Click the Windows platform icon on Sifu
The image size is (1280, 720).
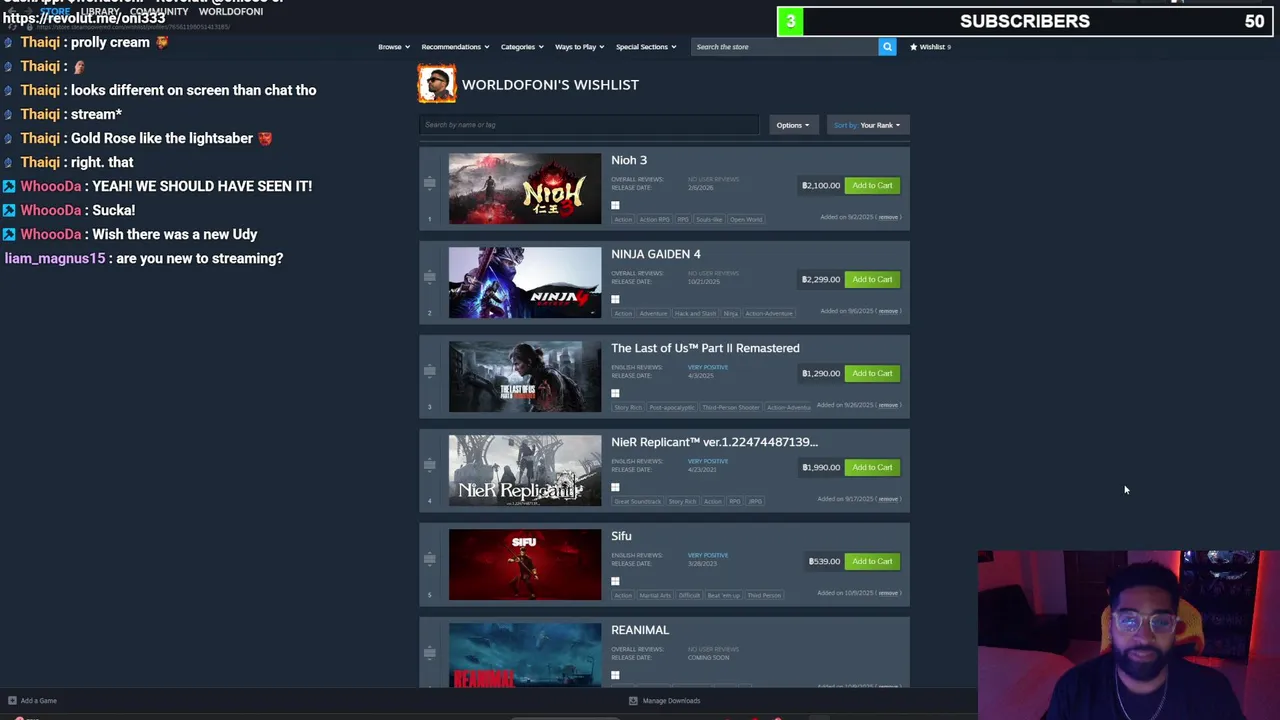click(615, 581)
